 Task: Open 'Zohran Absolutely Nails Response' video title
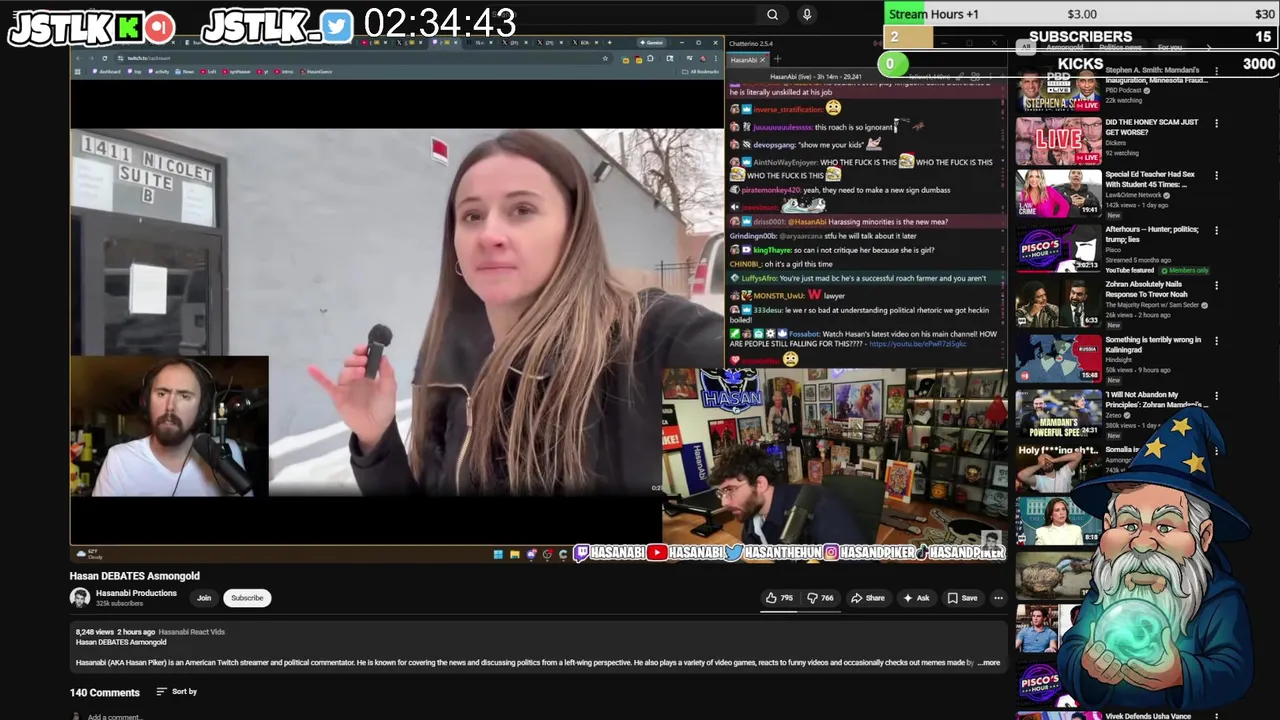click(1147, 289)
